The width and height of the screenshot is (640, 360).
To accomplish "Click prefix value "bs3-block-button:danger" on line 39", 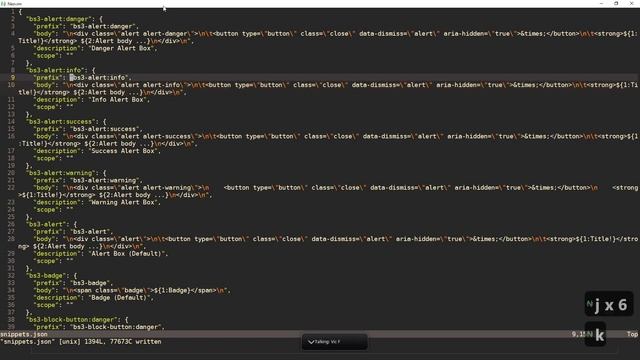I will point(117,327).
